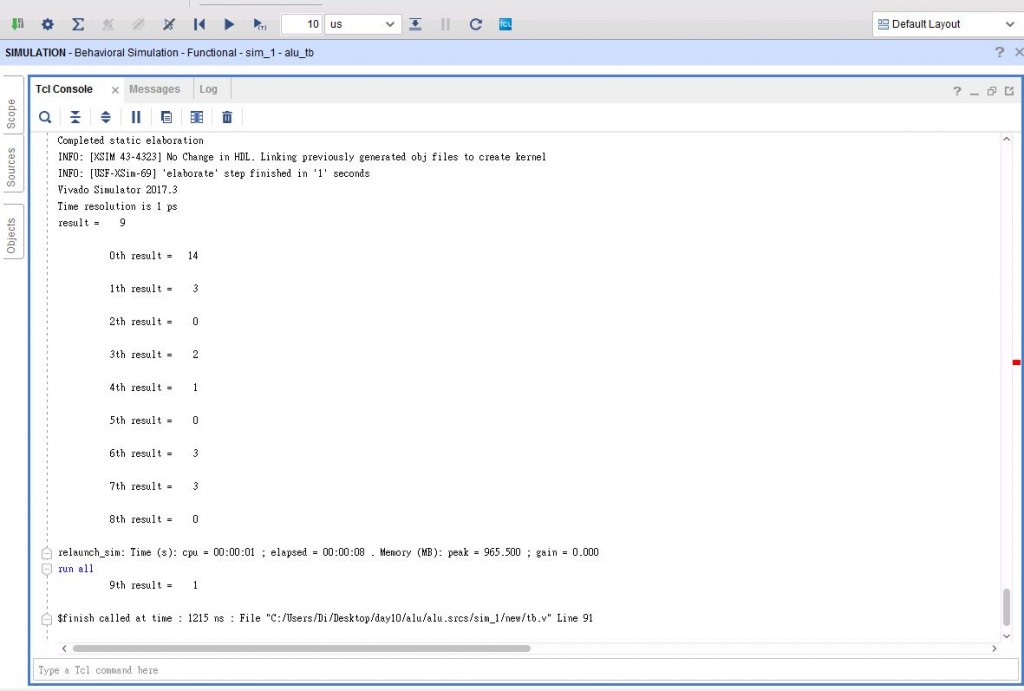Screen dimensions: 1024x691
Task: Click the '0th result = 14' line
Action: pos(153,255)
